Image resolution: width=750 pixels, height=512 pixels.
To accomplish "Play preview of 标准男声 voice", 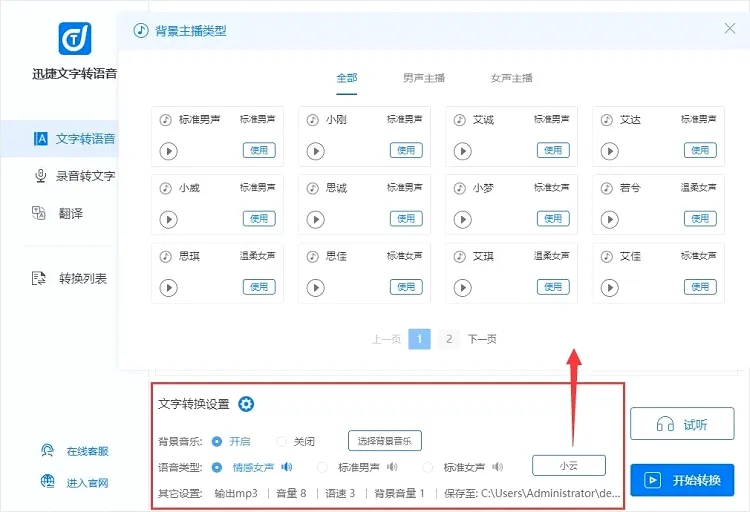I will click(168, 151).
